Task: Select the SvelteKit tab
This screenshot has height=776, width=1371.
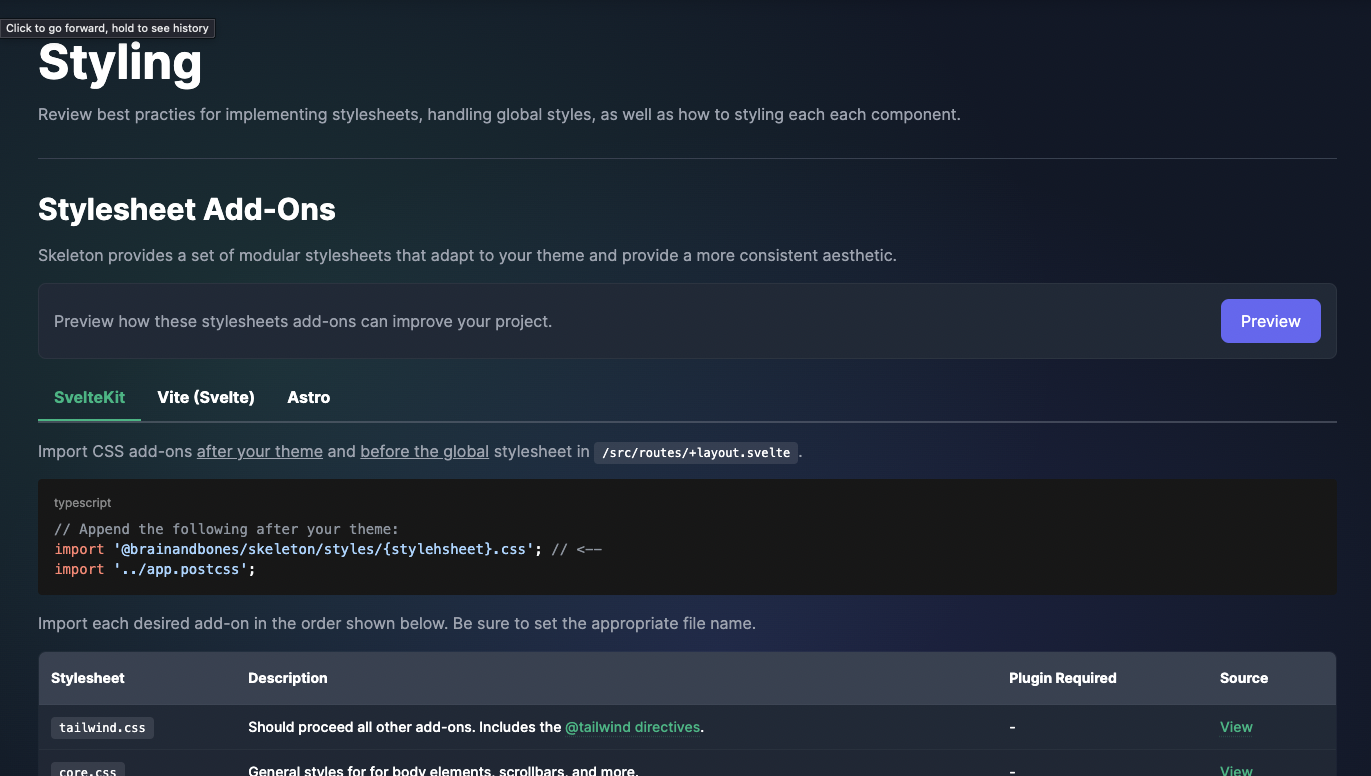Action: (89, 397)
